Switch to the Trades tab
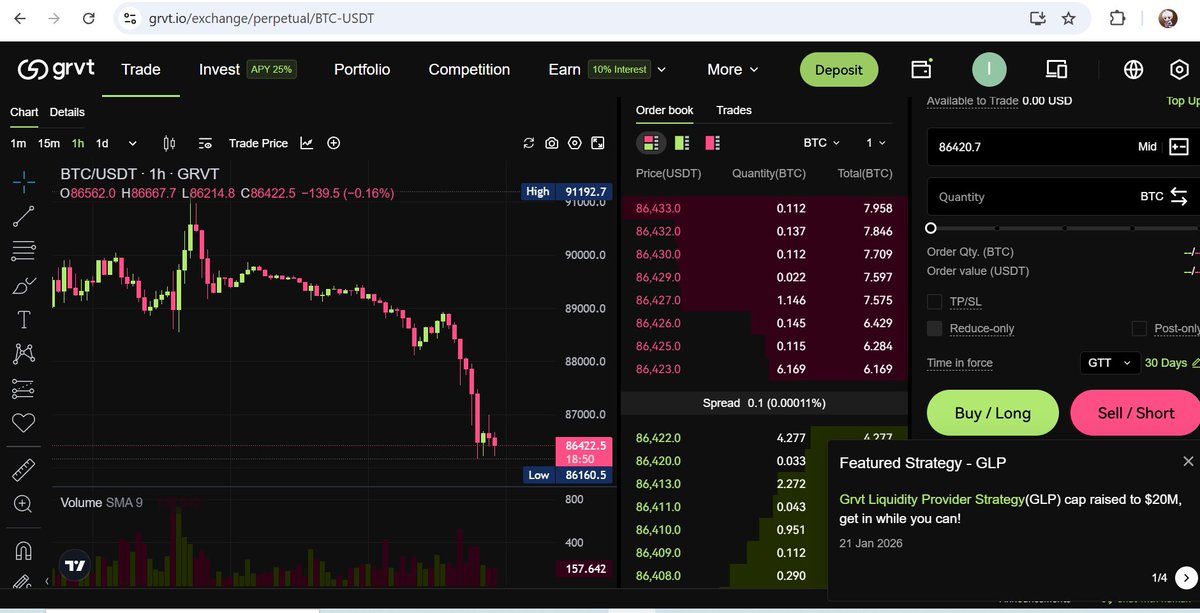The height and width of the screenshot is (613, 1200). pos(734,110)
